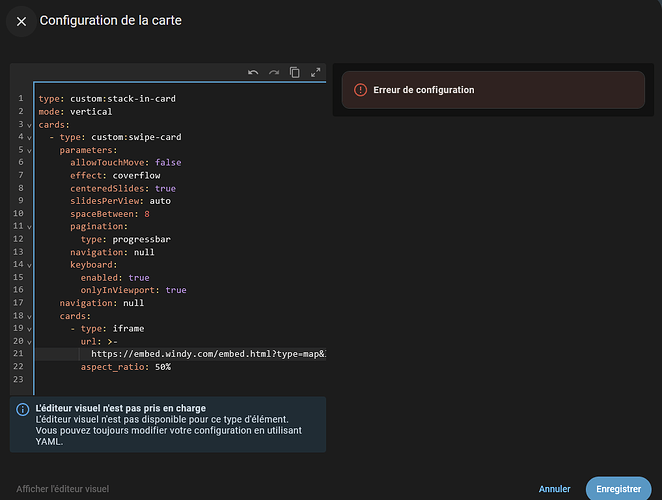Click the red error icon beside Erreur de configuration
The height and width of the screenshot is (500, 662).
coord(361,90)
